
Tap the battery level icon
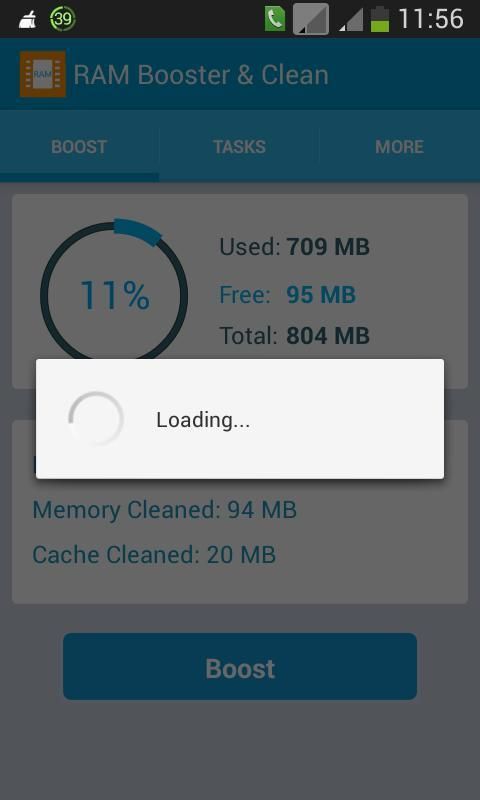(380, 19)
